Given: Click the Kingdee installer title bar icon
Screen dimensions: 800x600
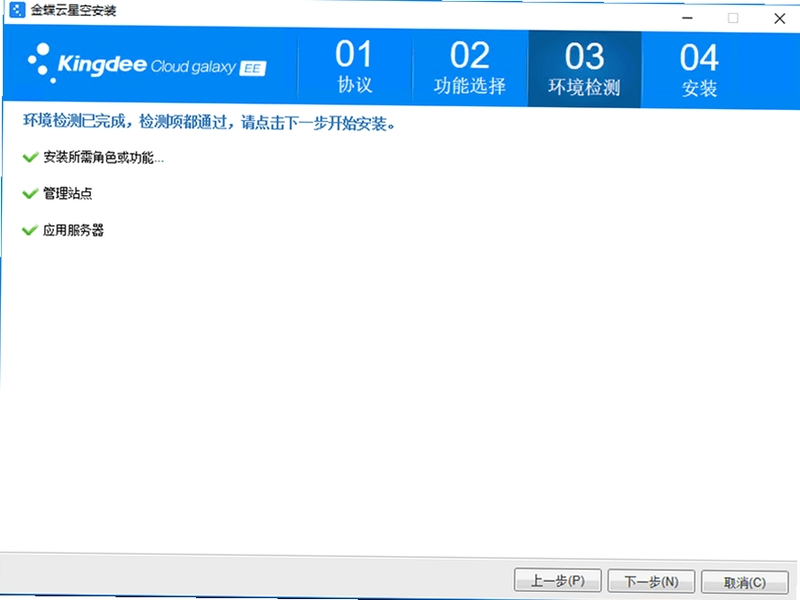Looking at the screenshot, I should click(x=17, y=10).
